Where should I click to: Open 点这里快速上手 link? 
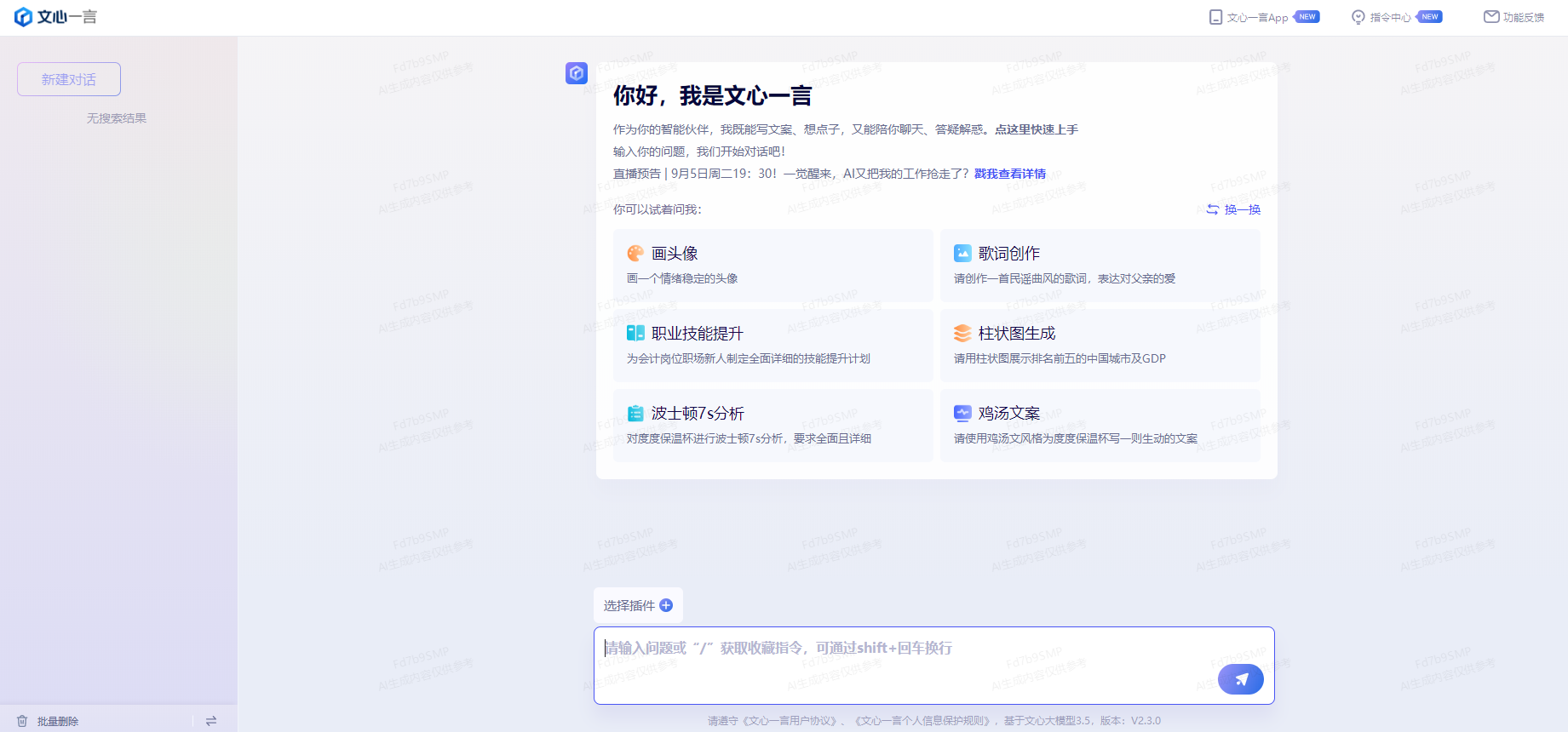1037,129
